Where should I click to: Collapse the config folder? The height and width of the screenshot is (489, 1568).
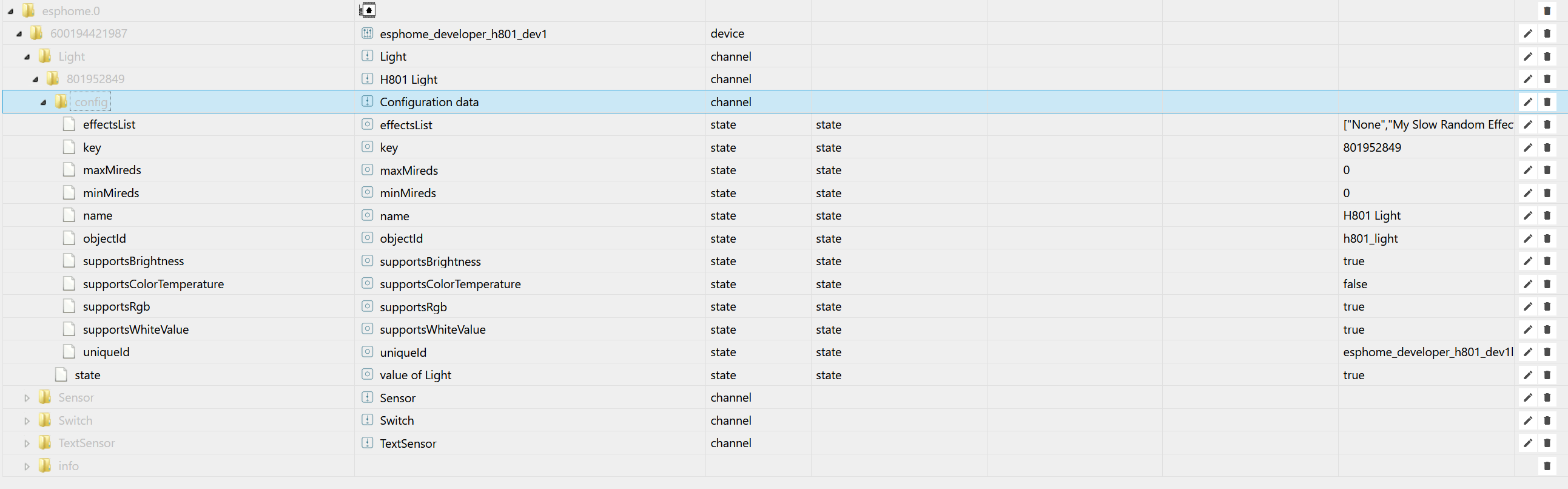[x=43, y=103]
